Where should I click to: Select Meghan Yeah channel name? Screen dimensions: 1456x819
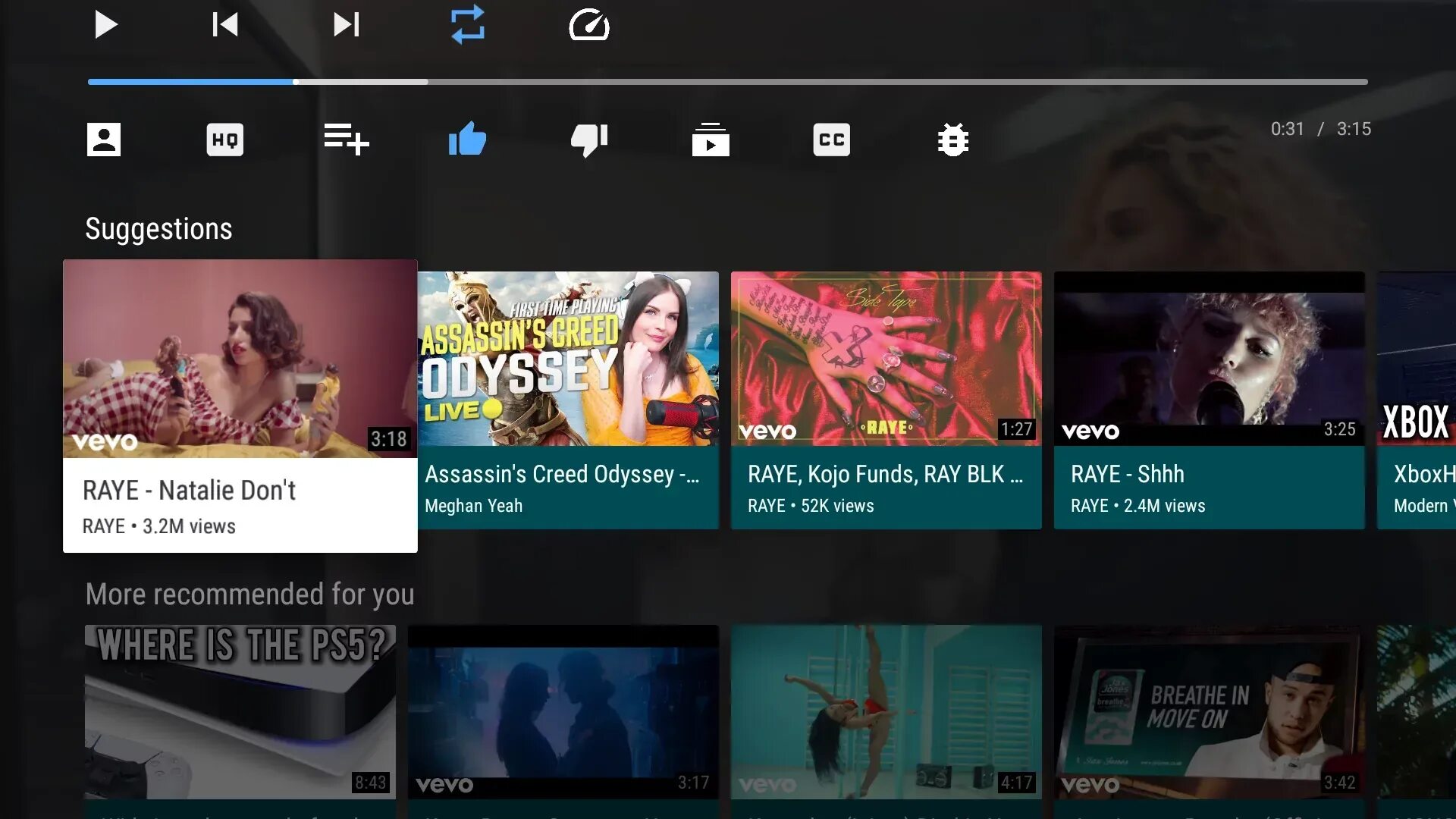[474, 506]
